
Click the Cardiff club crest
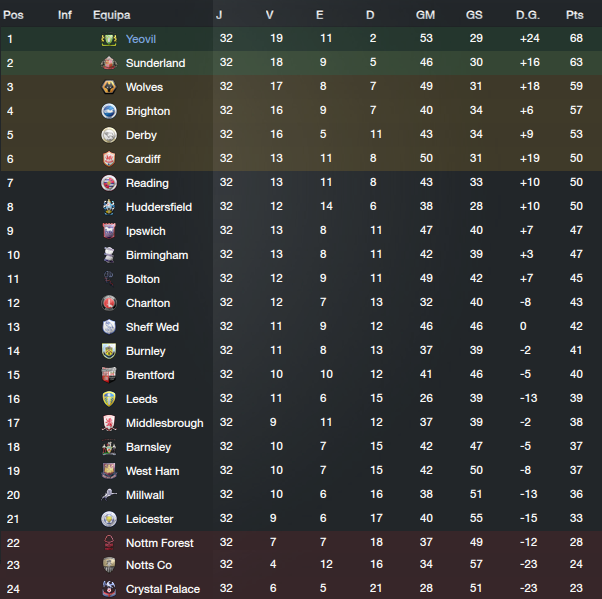(x=109, y=159)
